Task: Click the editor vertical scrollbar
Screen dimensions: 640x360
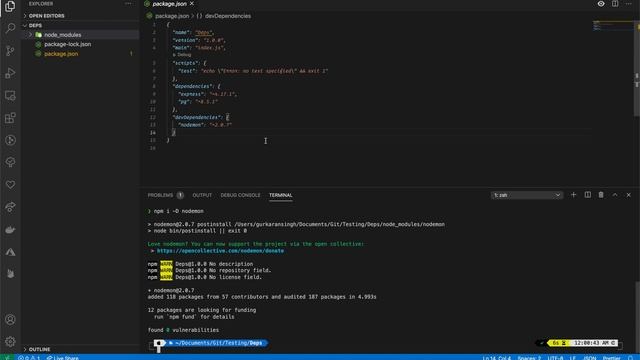Action: click(637, 69)
